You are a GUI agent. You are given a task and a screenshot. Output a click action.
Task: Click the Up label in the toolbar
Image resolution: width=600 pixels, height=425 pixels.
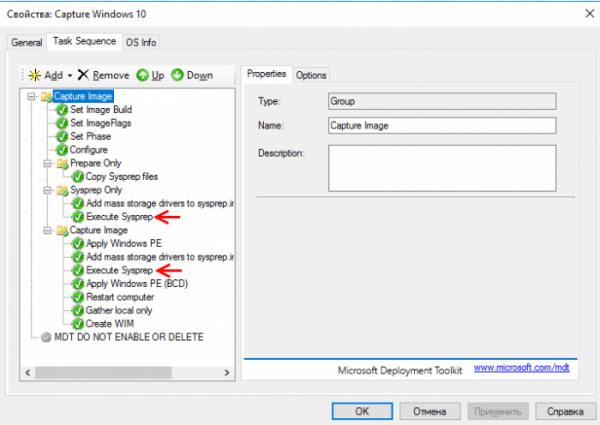[x=158, y=76]
